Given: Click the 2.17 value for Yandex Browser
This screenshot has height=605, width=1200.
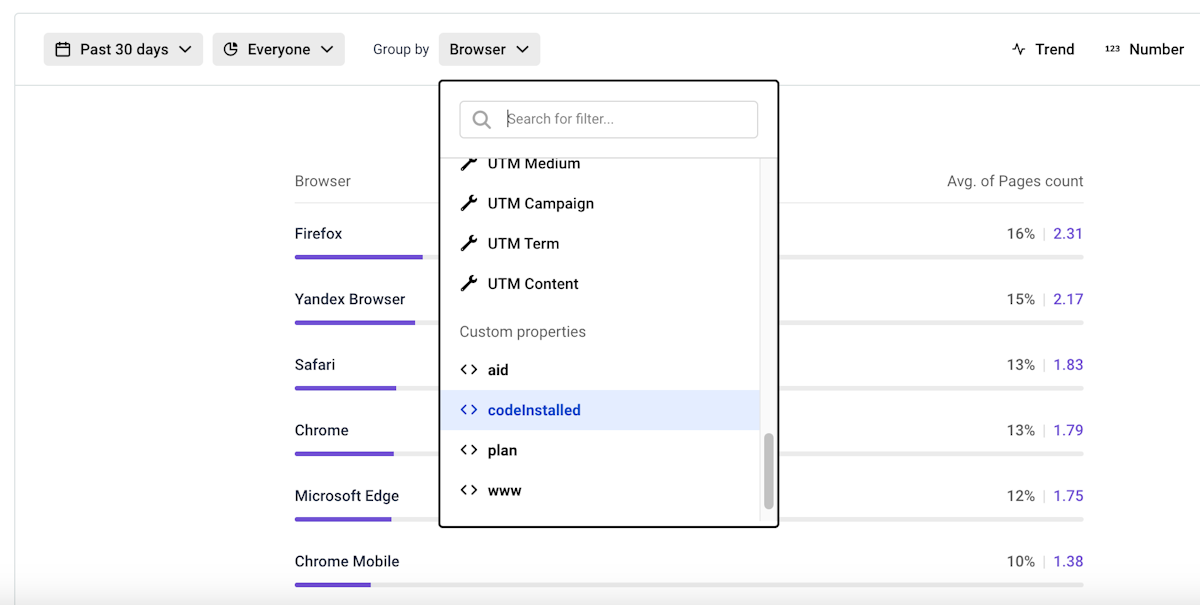Looking at the screenshot, I should (x=1068, y=299).
